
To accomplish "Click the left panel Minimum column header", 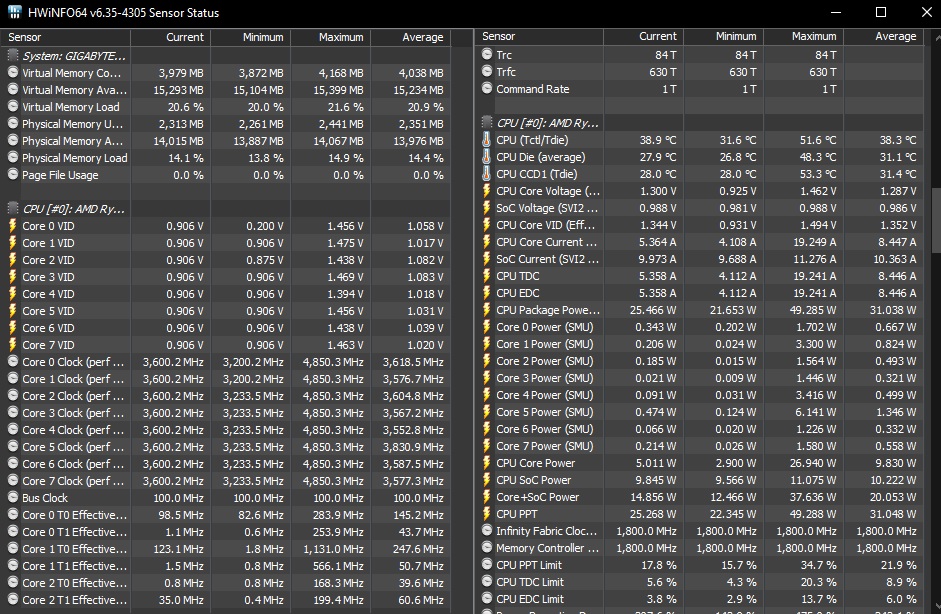I will [250, 37].
